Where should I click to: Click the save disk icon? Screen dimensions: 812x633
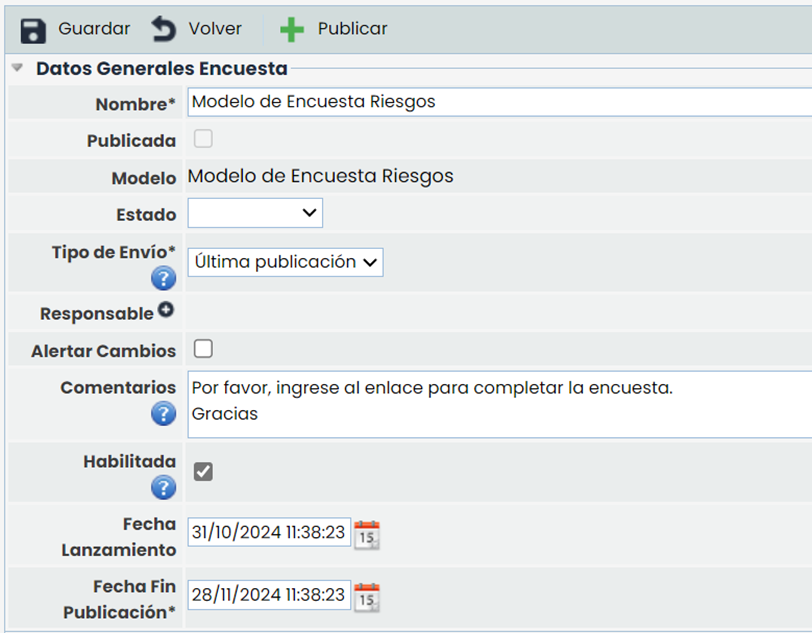[32, 28]
